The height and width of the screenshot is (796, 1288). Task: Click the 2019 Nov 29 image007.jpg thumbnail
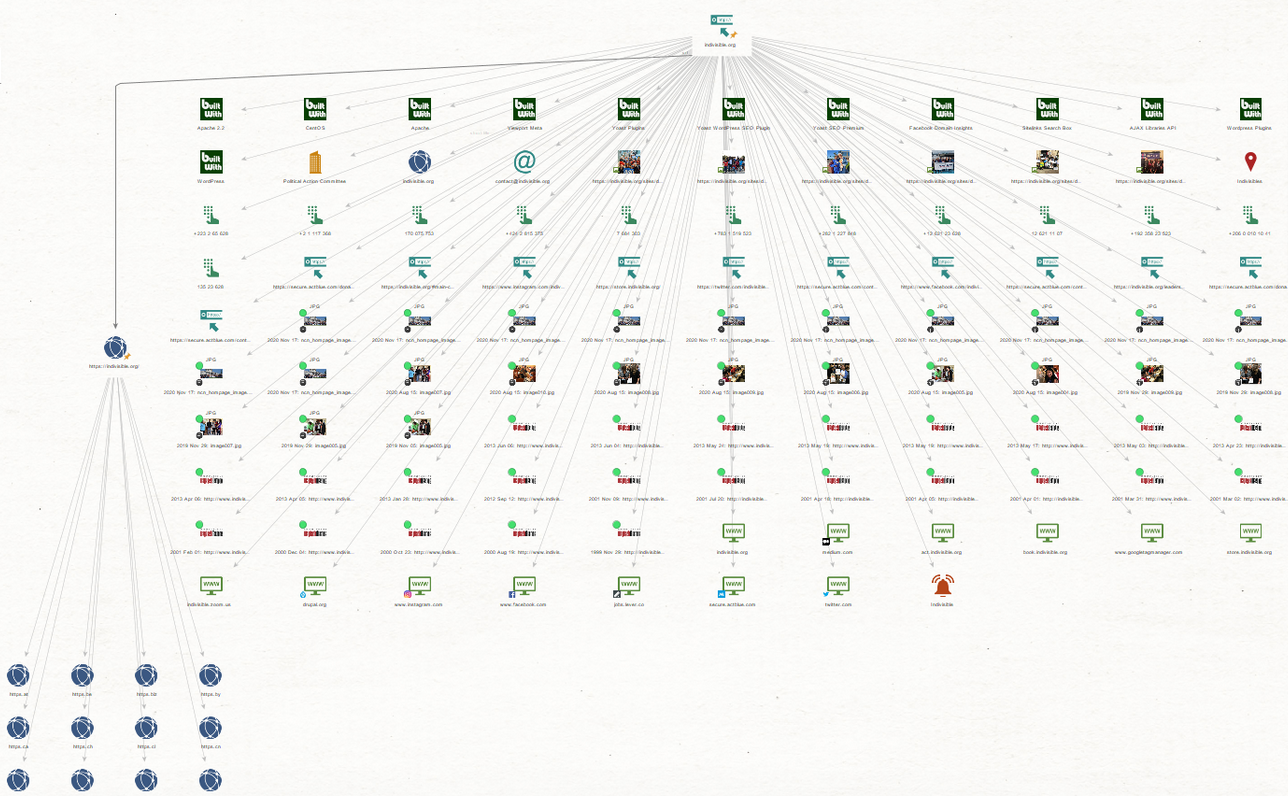point(211,427)
